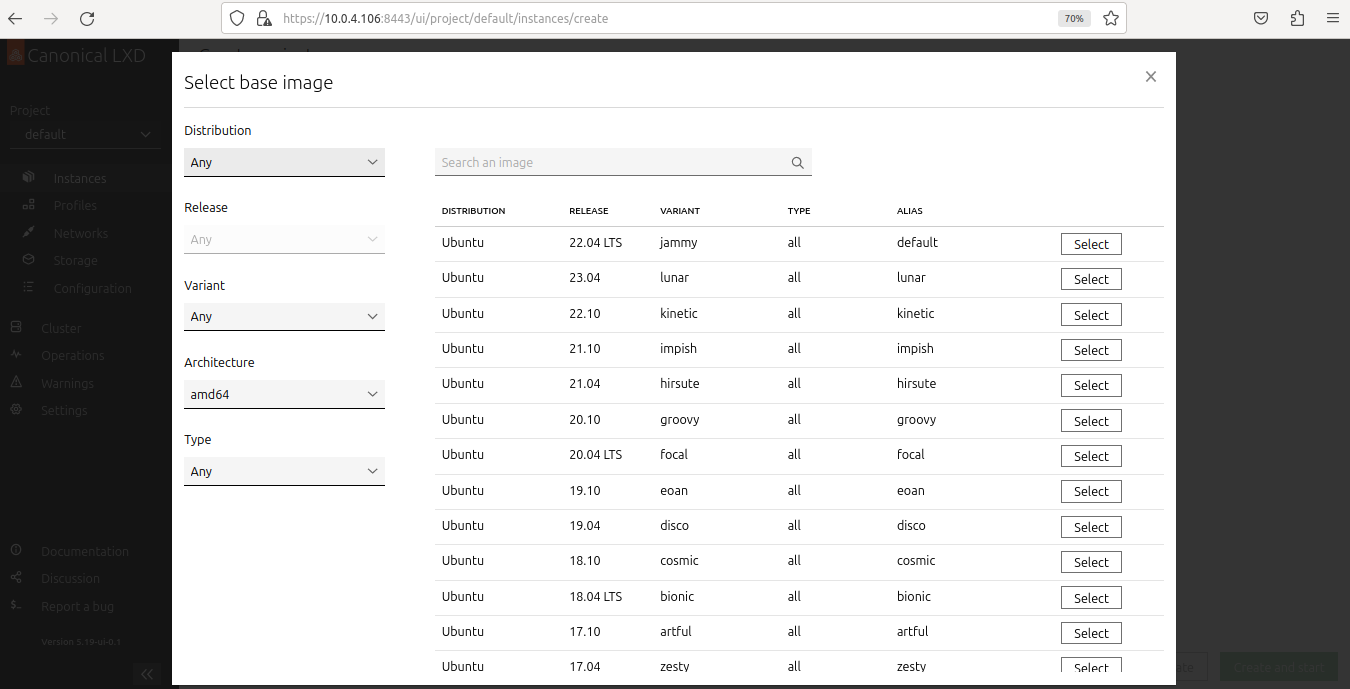1350x689 pixels.
Task: Open the default project selector in sidebar
Action: [x=85, y=134]
